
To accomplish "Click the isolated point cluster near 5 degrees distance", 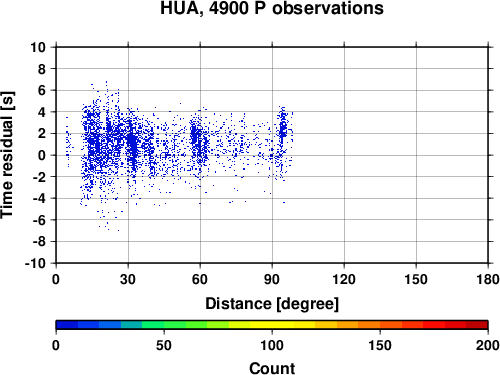I will 68,142.
